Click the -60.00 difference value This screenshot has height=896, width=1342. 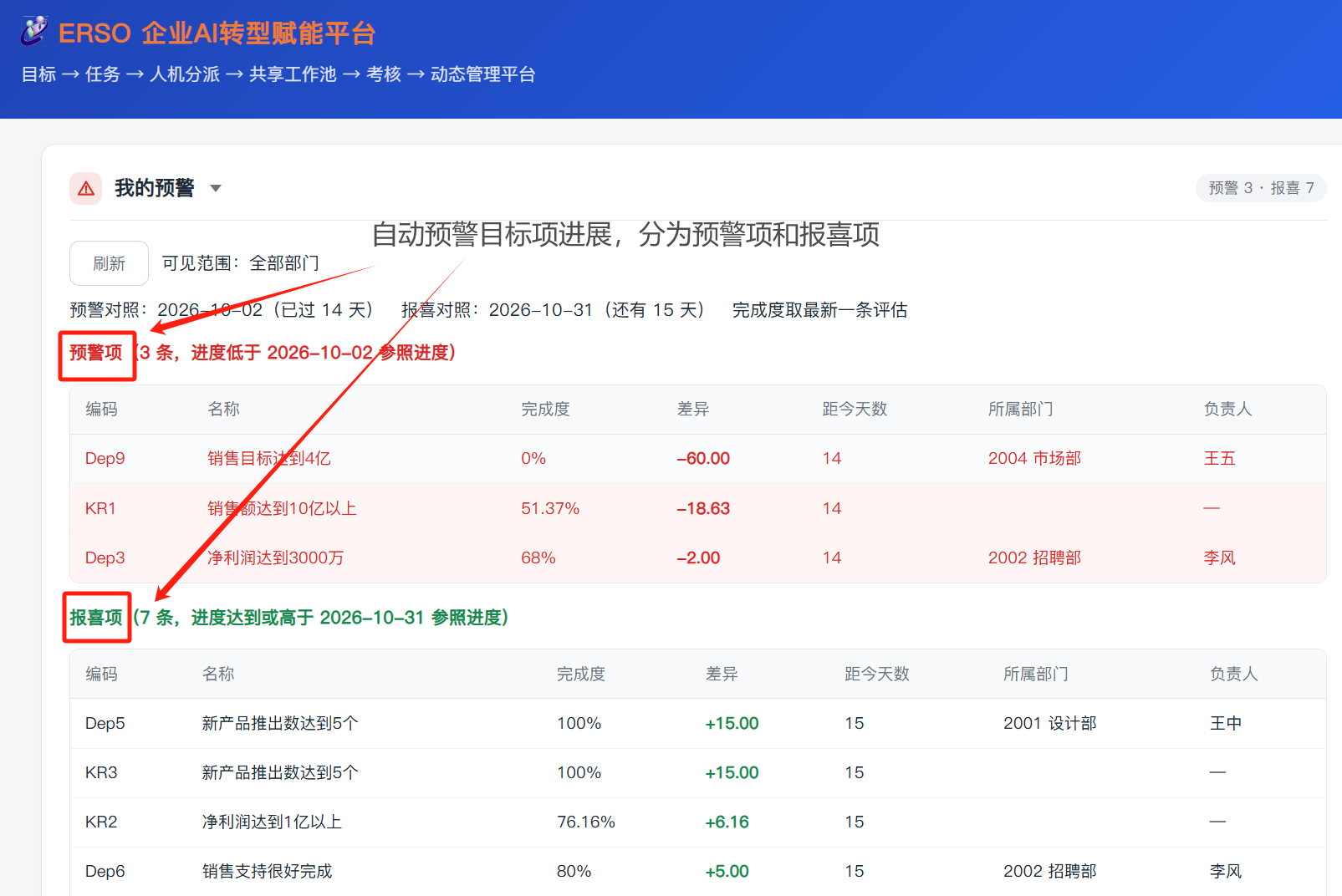703,458
